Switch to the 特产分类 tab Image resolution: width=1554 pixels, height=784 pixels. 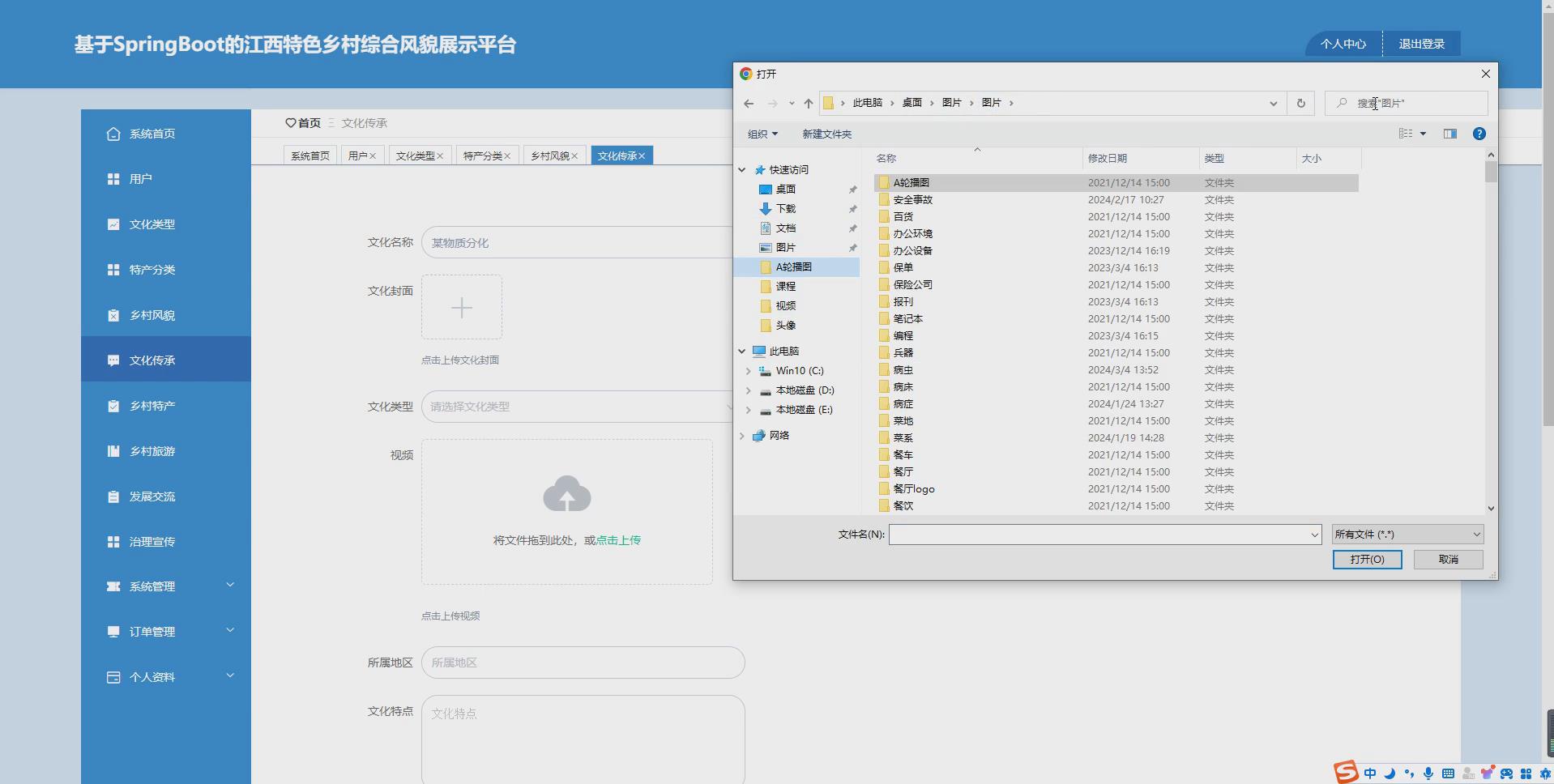point(483,155)
